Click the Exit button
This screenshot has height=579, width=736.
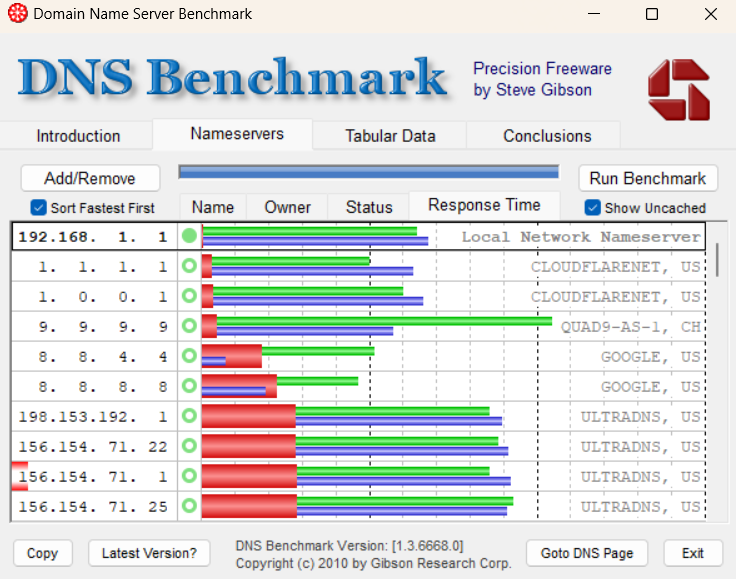[693, 553]
